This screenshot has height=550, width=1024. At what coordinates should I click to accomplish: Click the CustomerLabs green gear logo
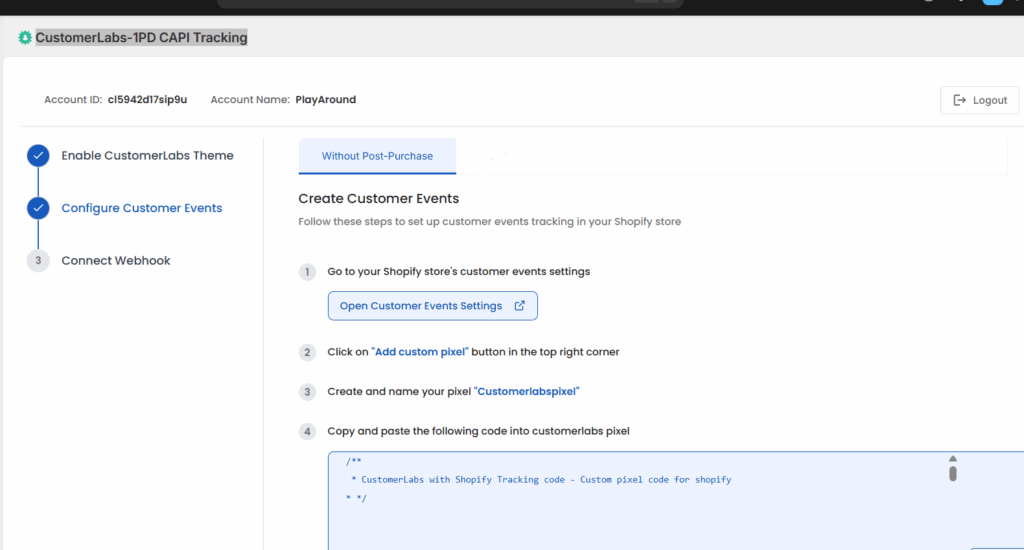(25, 38)
